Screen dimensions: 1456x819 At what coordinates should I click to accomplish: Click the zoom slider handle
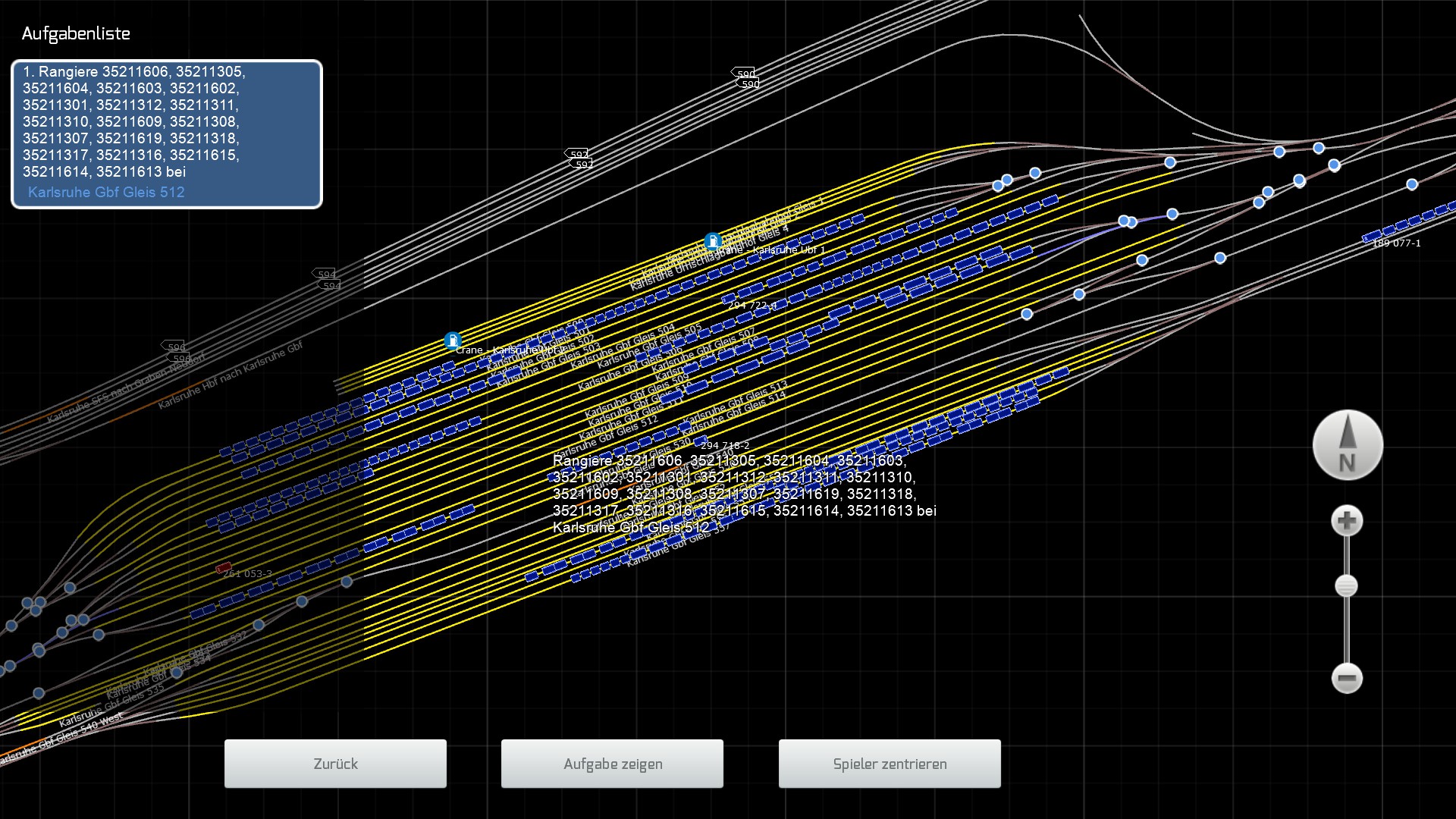(1346, 586)
